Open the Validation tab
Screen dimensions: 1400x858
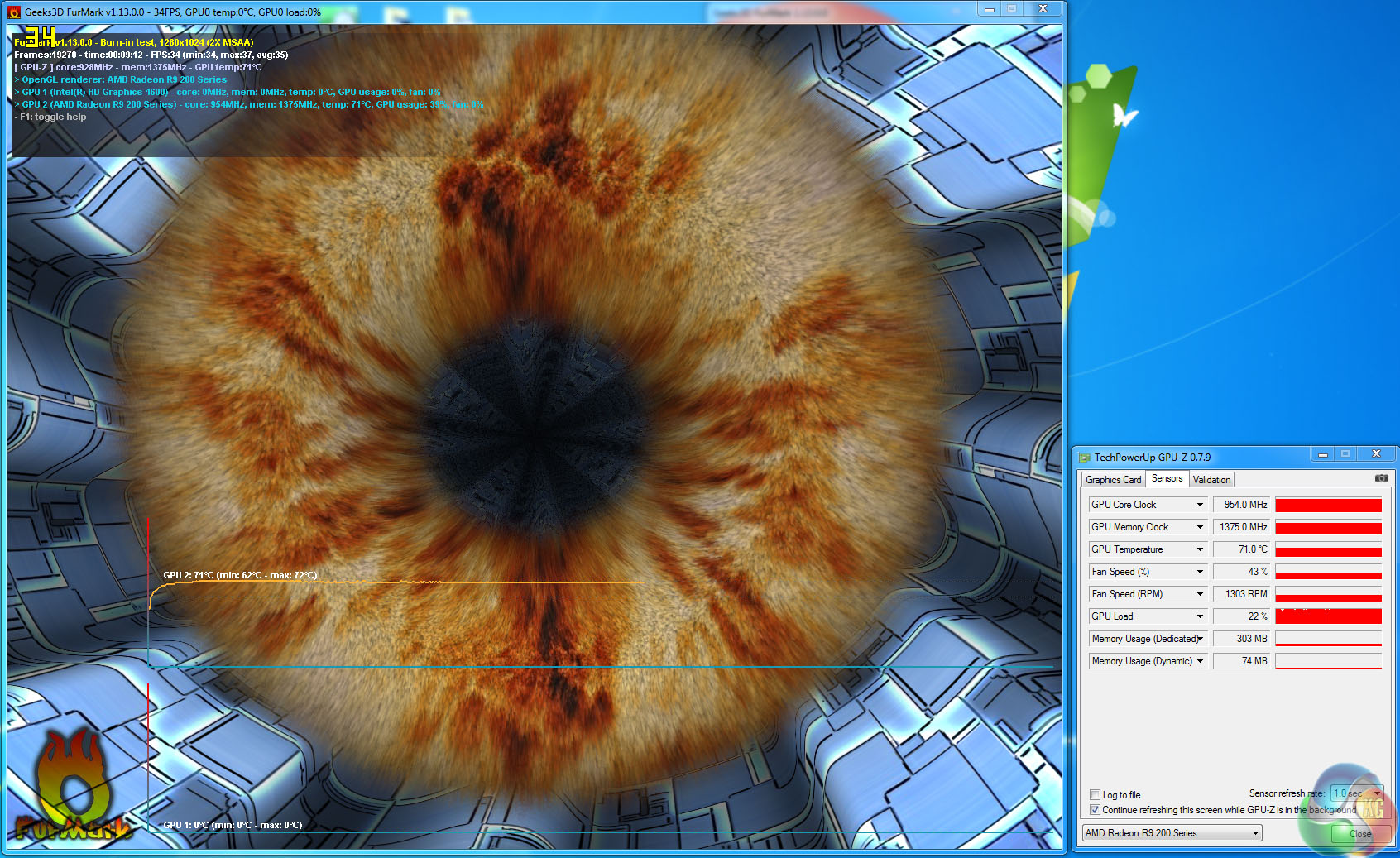pos(1211,480)
